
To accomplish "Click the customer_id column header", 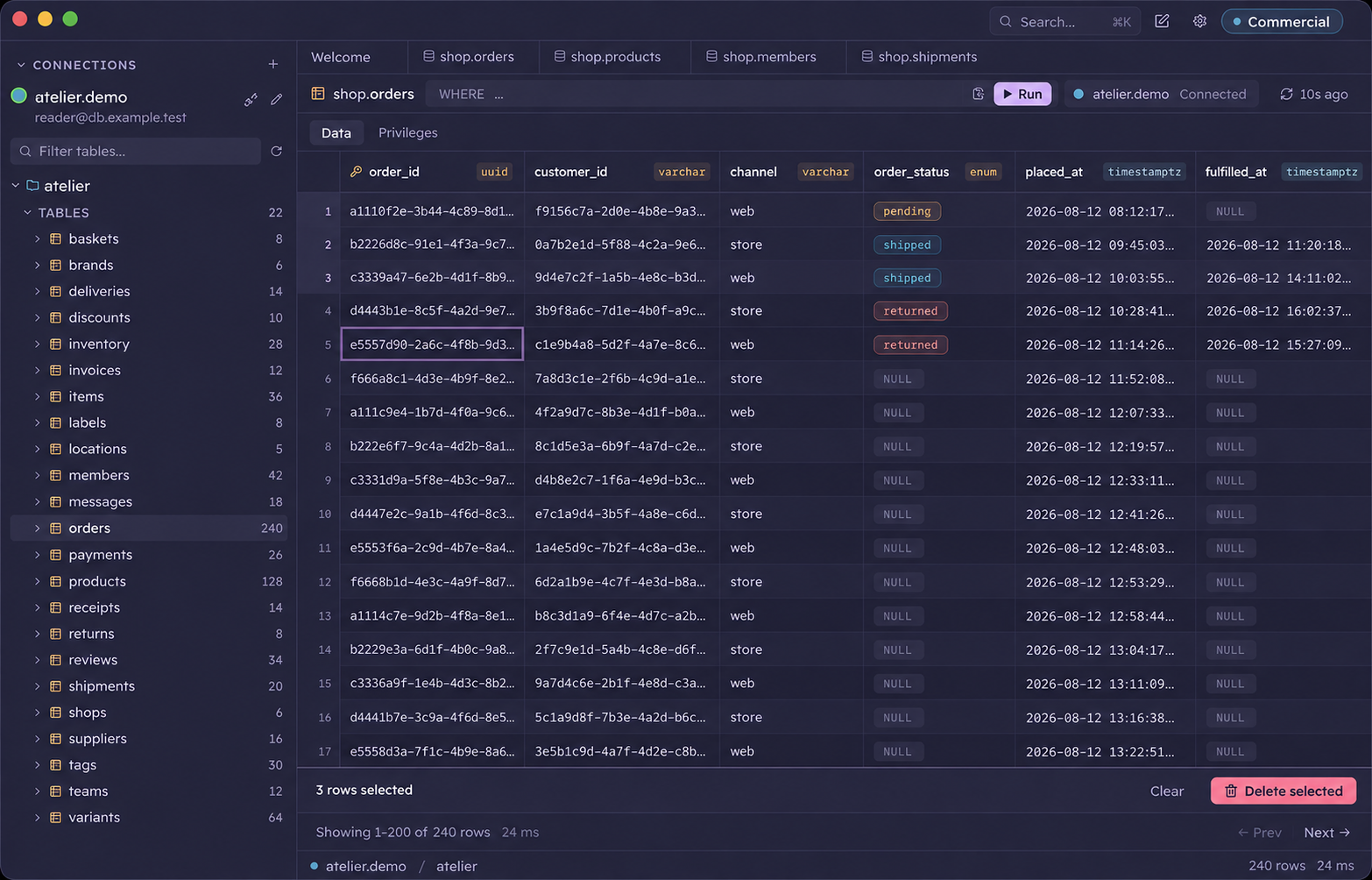I will tap(622, 172).
